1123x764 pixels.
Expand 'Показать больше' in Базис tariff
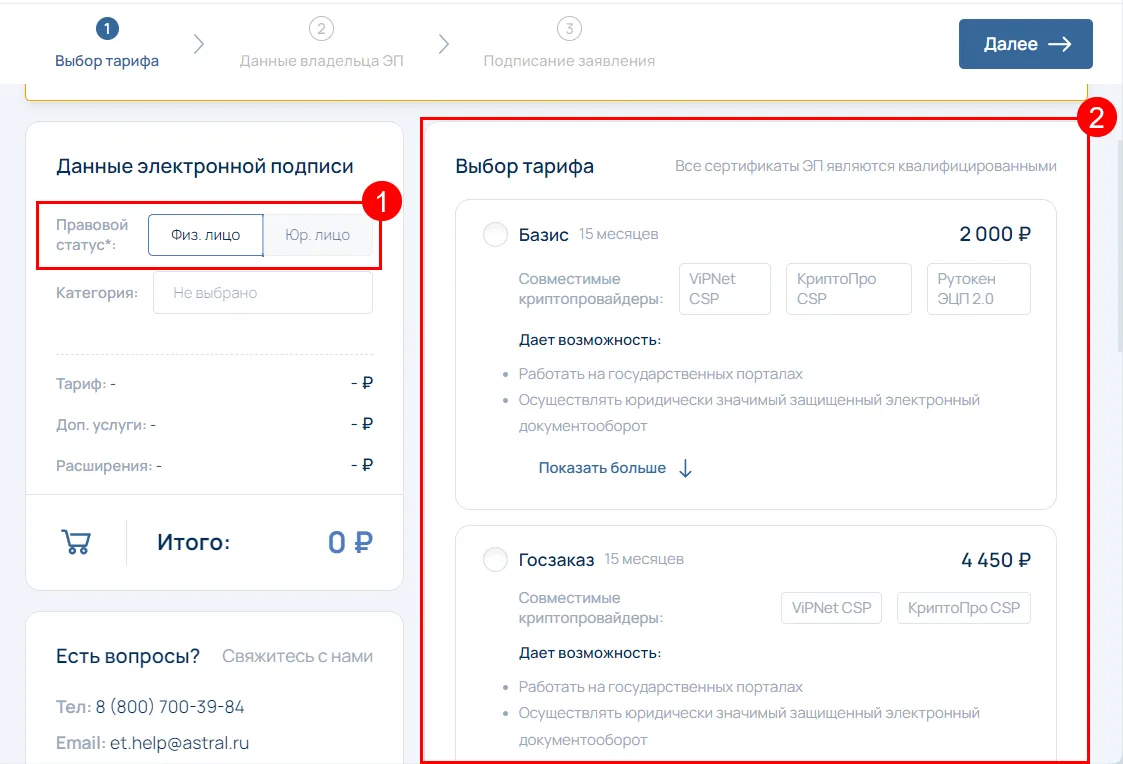tap(602, 468)
